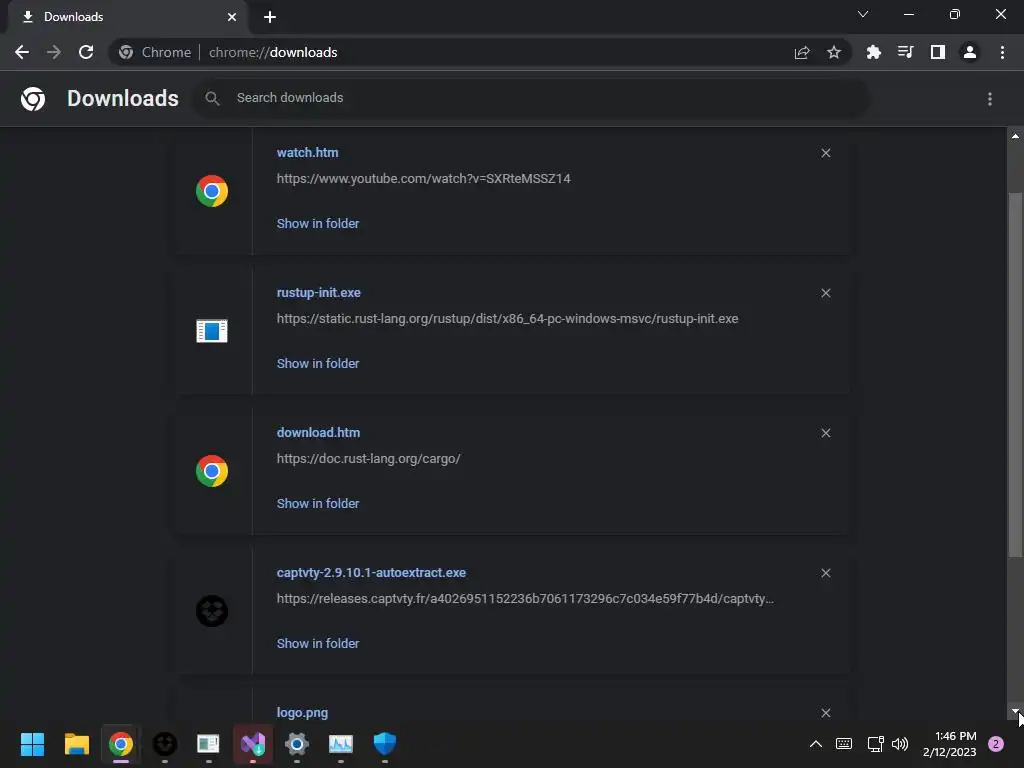Show watch.htm in folder
Screen dimensions: 1024x768
[318, 223]
